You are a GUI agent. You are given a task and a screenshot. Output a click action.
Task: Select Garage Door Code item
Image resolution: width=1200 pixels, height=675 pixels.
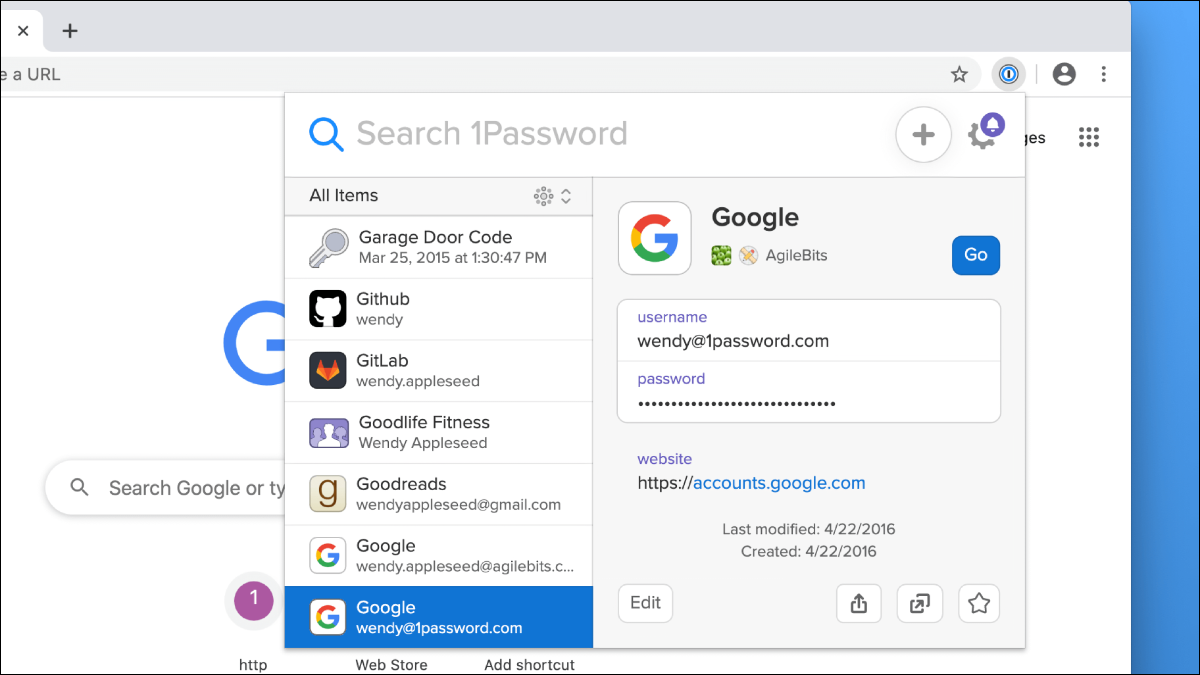pyautogui.click(x=439, y=247)
